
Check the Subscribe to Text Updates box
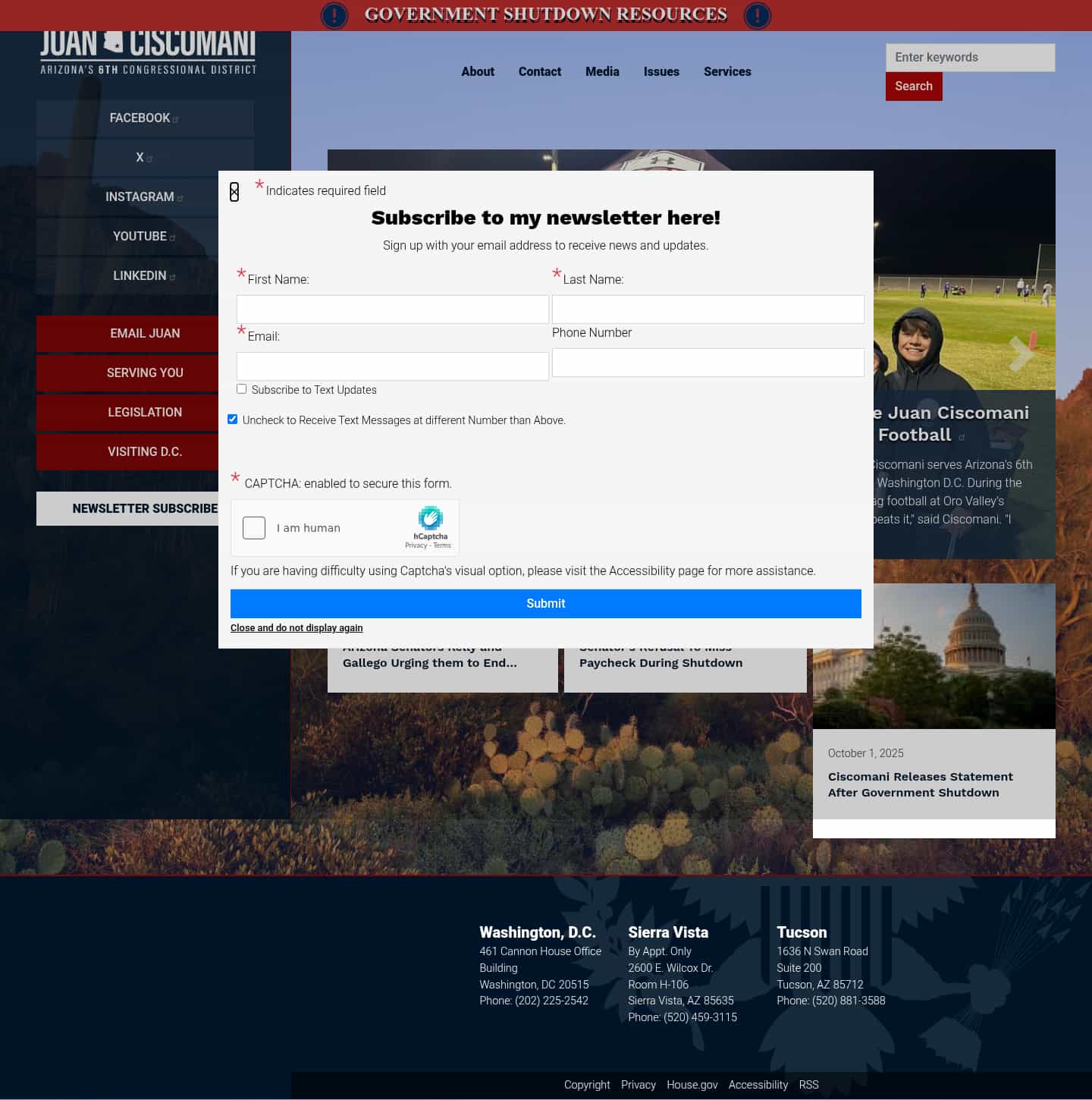click(241, 389)
